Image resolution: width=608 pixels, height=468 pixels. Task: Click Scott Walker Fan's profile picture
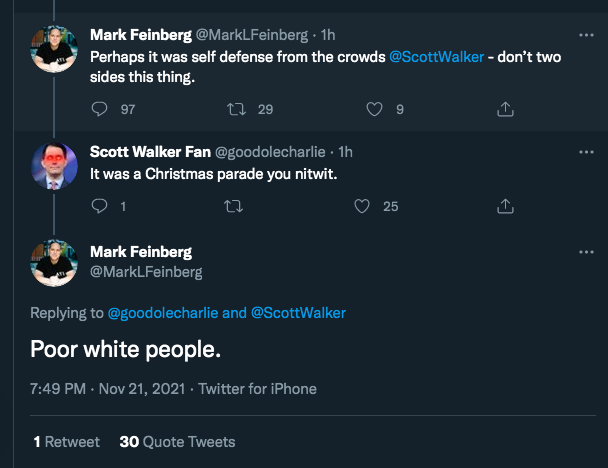[54, 167]
